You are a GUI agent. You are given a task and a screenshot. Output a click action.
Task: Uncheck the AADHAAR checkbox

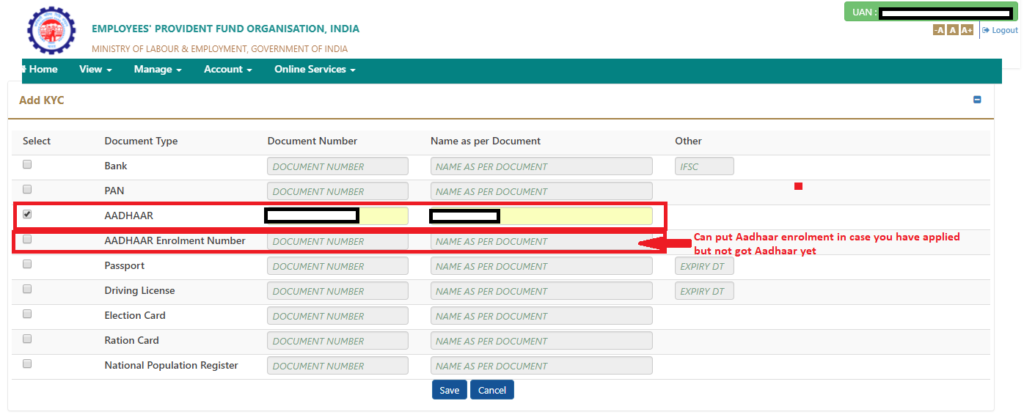(27, 214)
